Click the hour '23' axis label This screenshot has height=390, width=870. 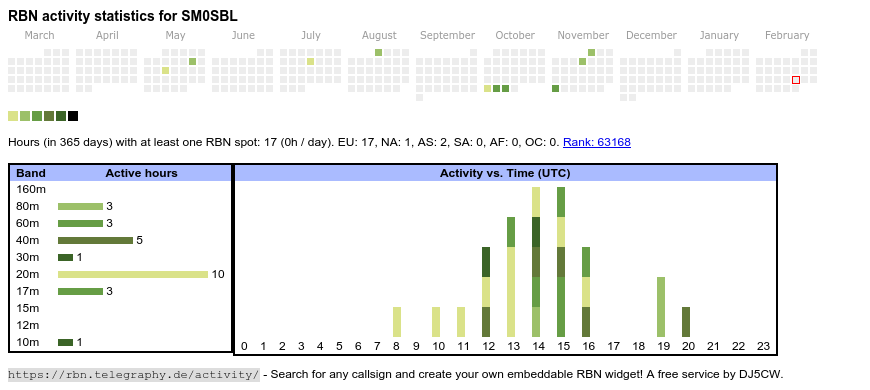point(763,346)
